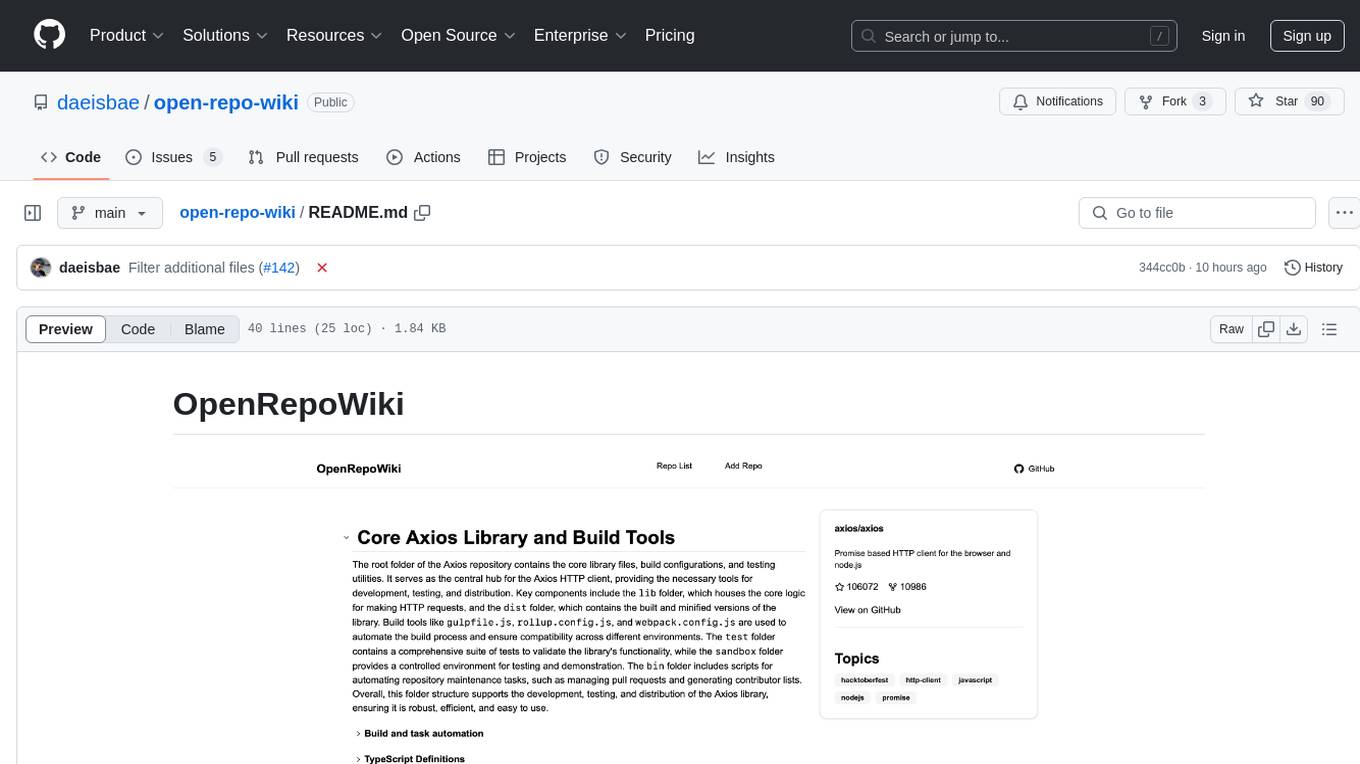Click the Sign up button
The height and width of the screenshot is (764, 1360).
pyautogui.click(x=1306, y=35)
